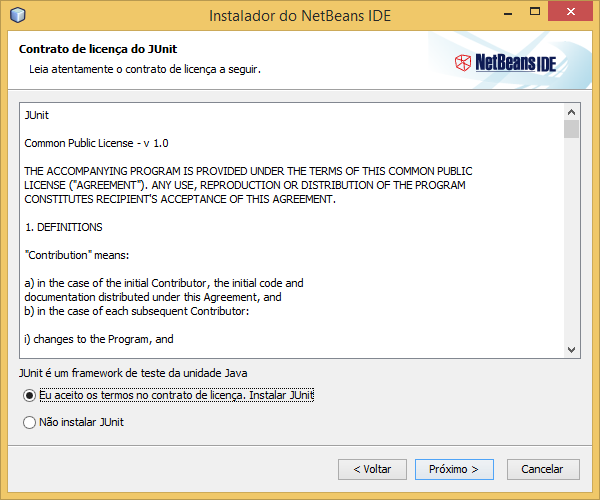Click 'Common Public License - v 1.0' text
600x500 pixels.
pos(96,143)
